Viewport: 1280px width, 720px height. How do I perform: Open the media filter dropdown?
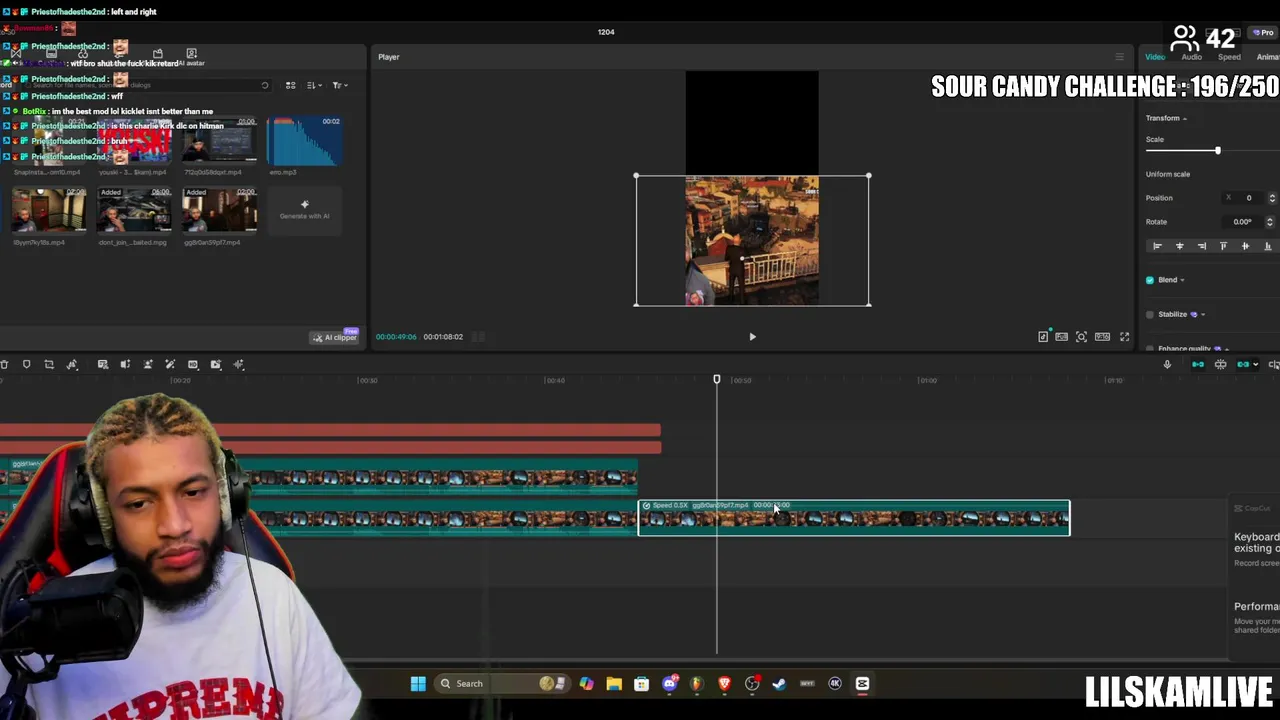[340, 86]
